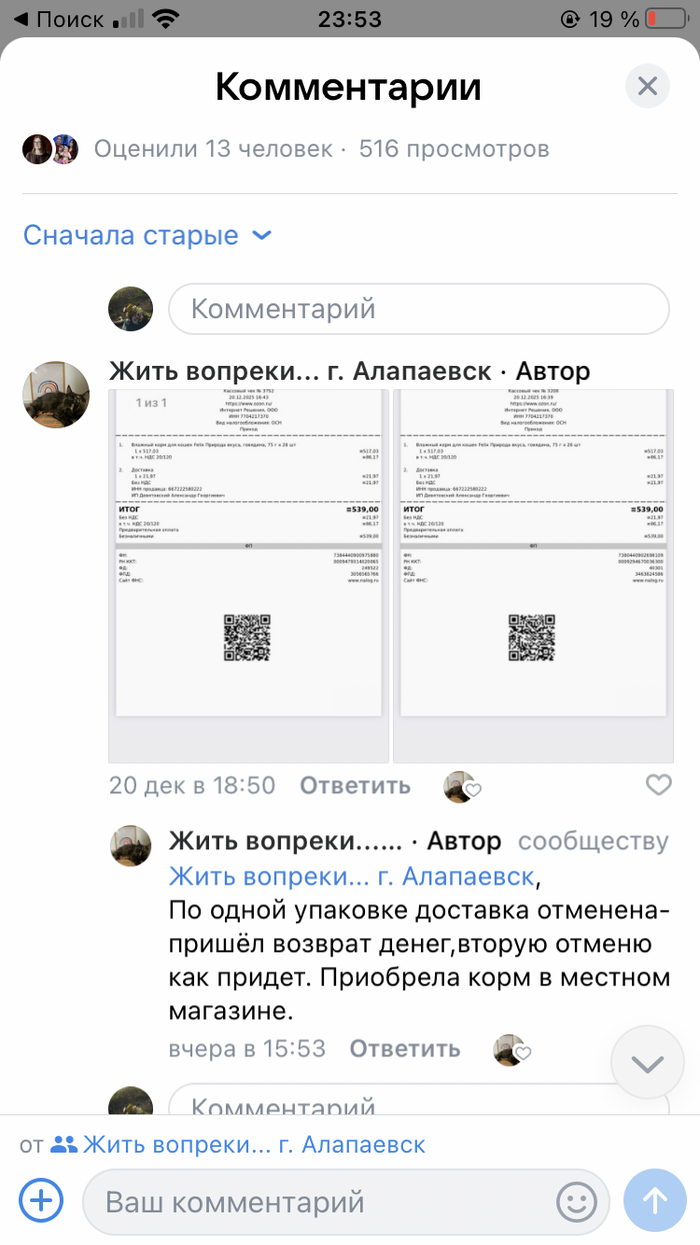Screen dimensions: 700x1245
Task: Tap the reaction avatar beside 20 дек Ответить
Action: (x=461, y=786)
